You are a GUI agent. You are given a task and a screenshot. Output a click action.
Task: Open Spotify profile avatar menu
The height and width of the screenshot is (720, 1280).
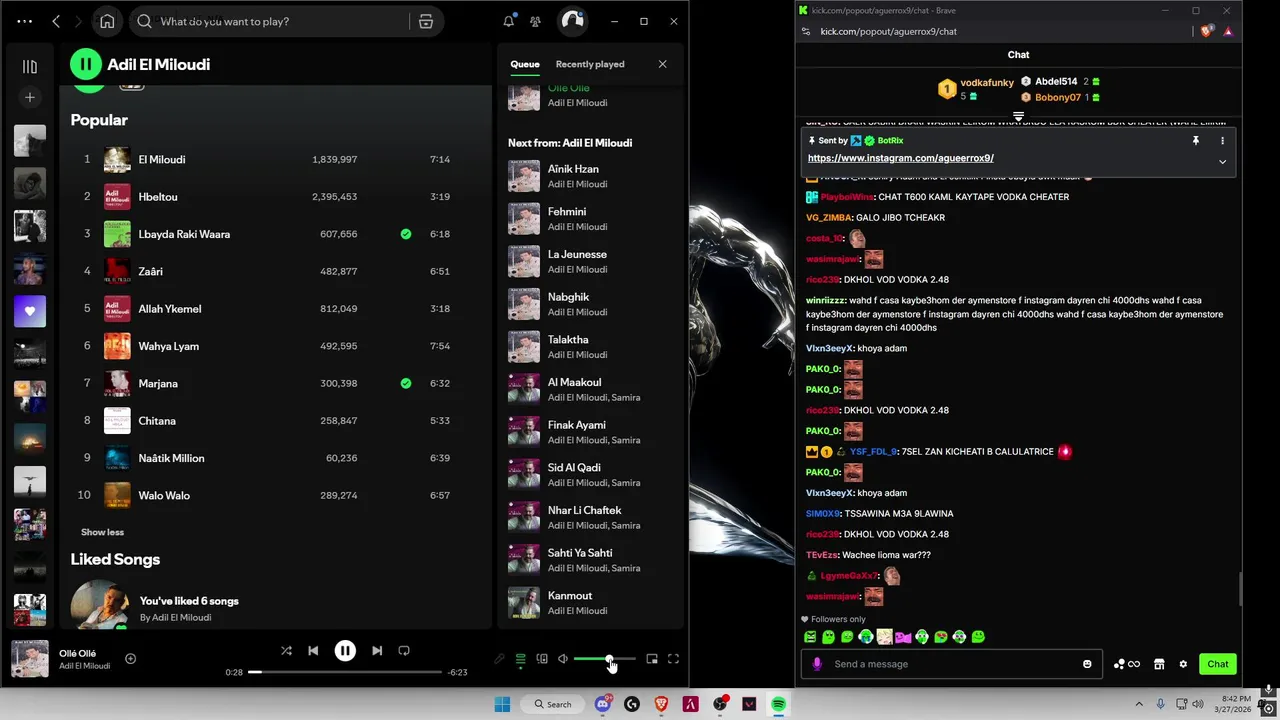click(x=572, y=21)
